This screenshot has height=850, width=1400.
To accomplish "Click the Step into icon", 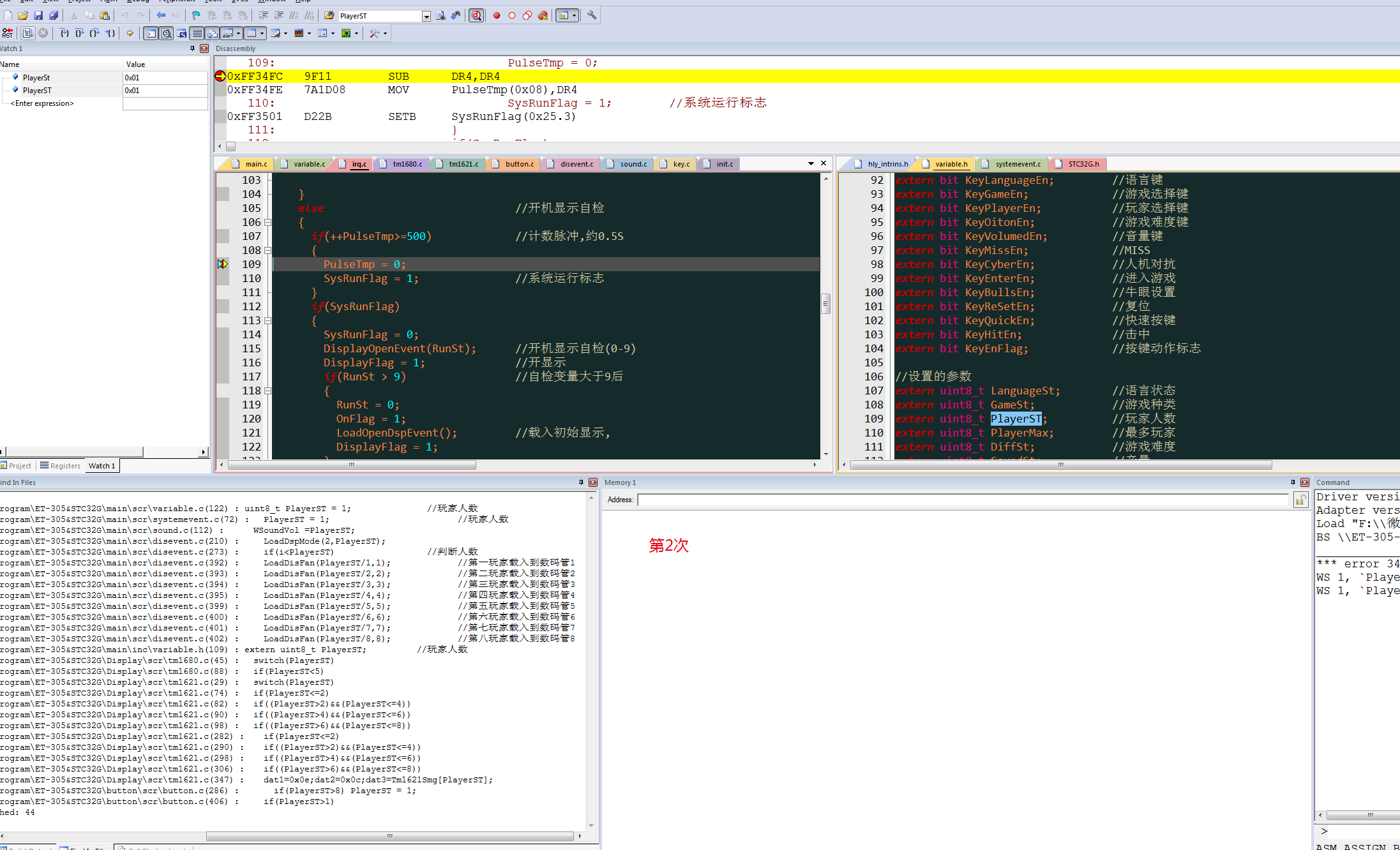I will point(64,33).
